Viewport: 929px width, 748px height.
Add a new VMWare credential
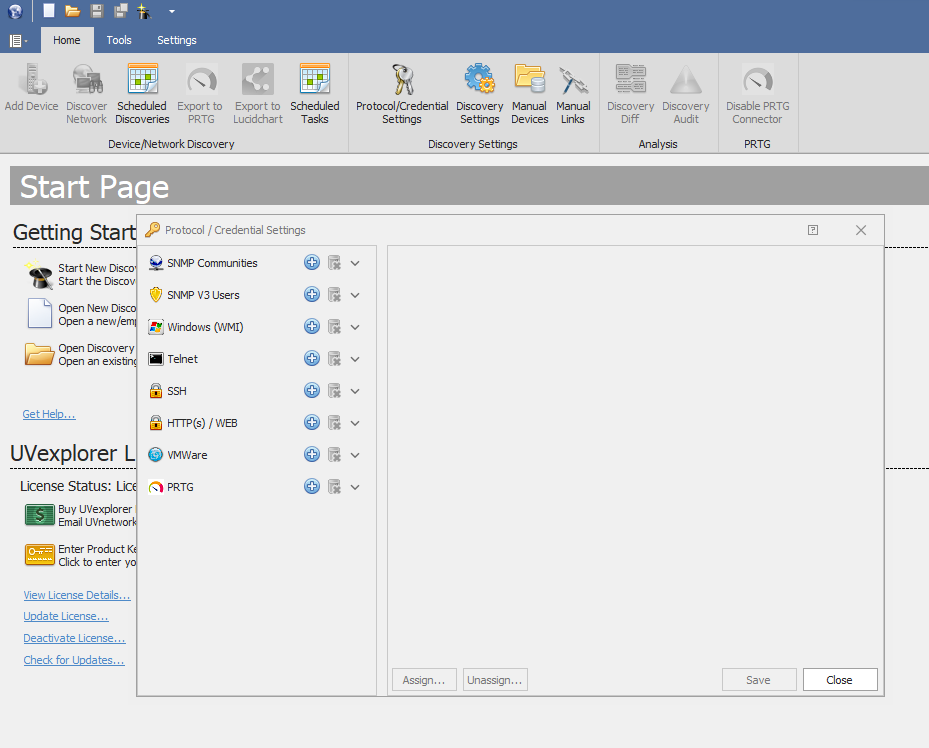coord(312,454)
